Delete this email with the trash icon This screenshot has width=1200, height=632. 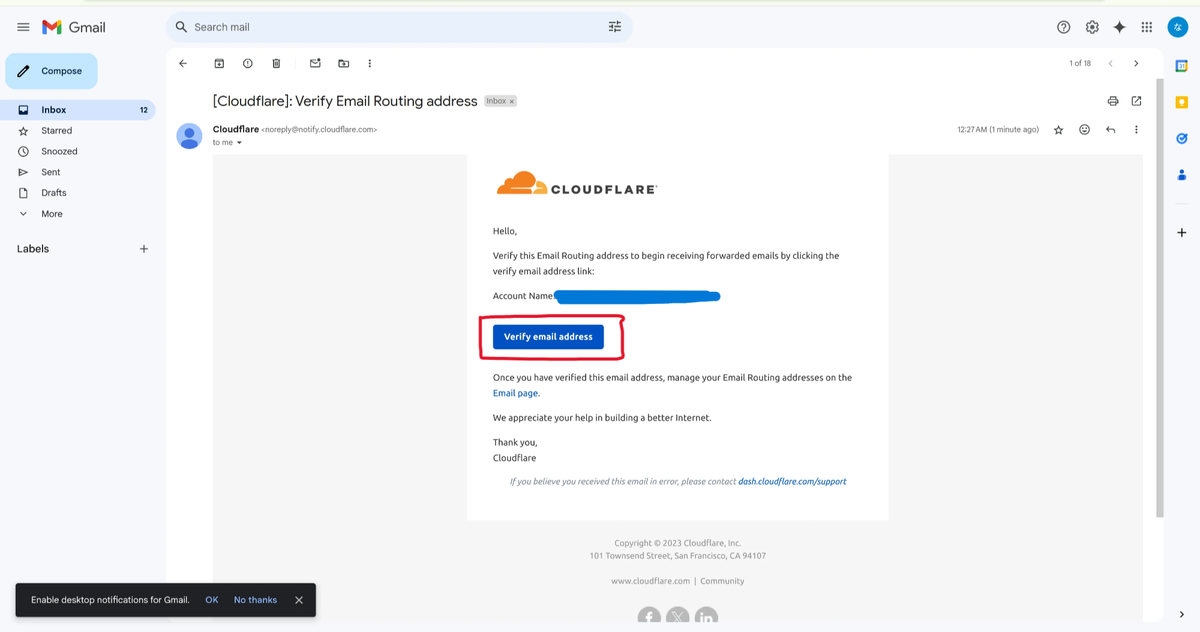pos(276,63)
